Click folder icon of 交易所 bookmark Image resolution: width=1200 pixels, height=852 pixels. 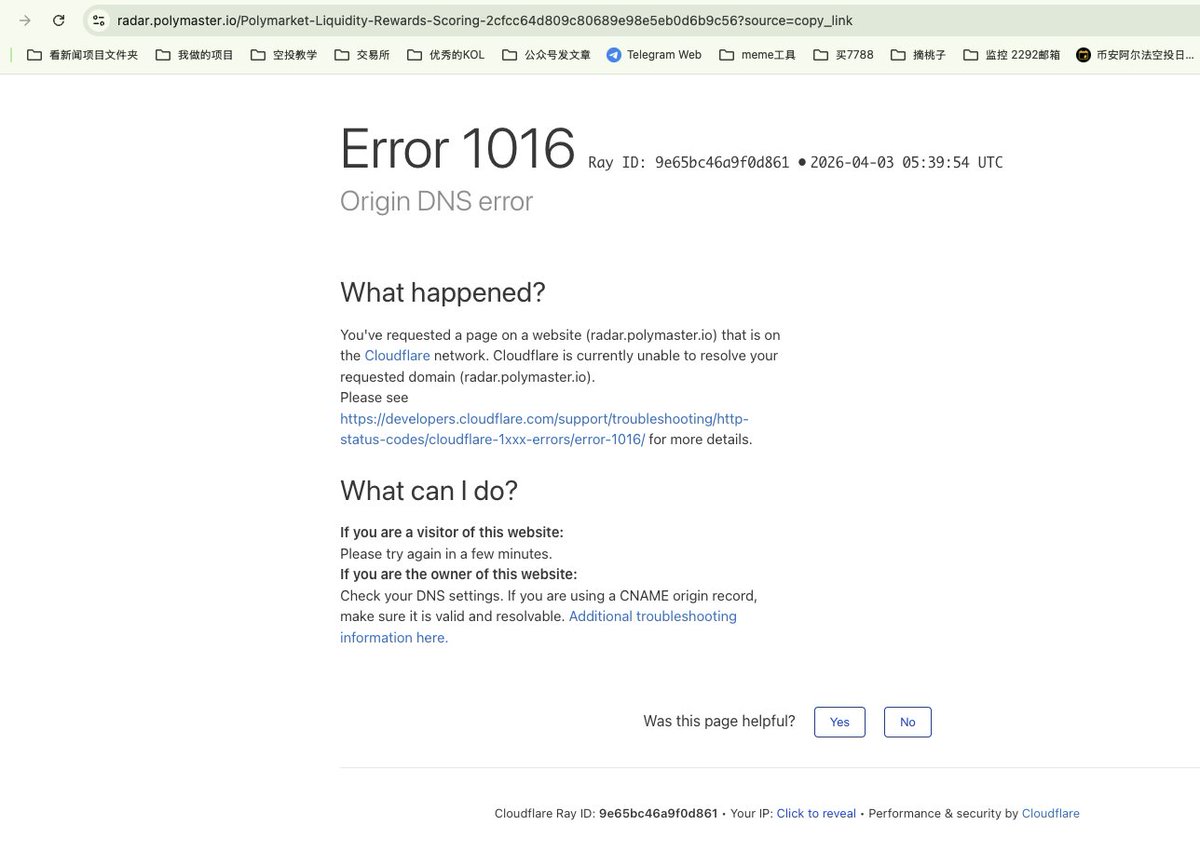point(342,55)
